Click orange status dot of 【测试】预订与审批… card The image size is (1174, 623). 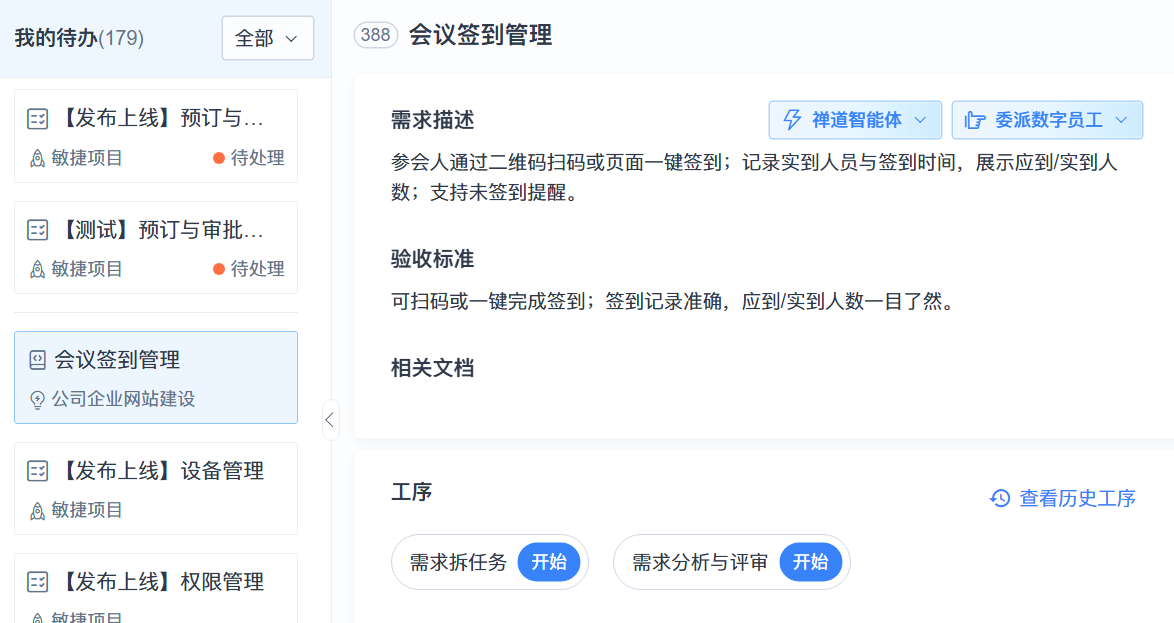pos(219,269)
